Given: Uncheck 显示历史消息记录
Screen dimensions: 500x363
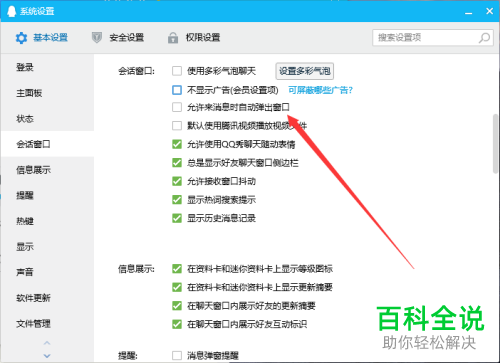Looking at the screenshot, I should tap(177, 218).
